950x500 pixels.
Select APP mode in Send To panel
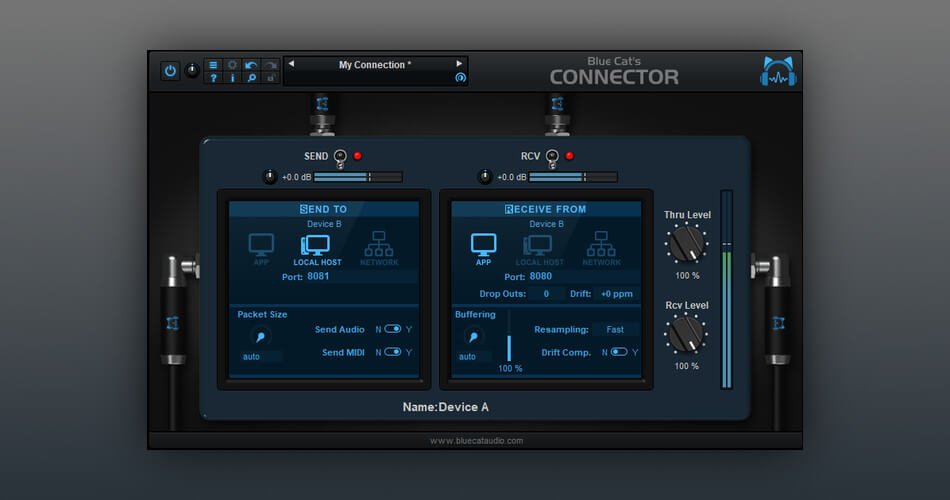click(x=261, y=249)
